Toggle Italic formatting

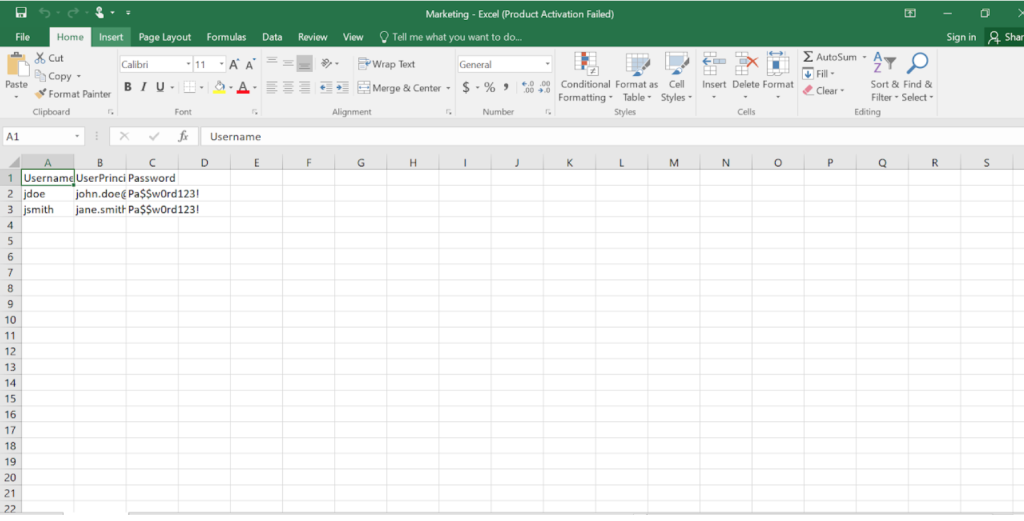click(x=144, y=88)
